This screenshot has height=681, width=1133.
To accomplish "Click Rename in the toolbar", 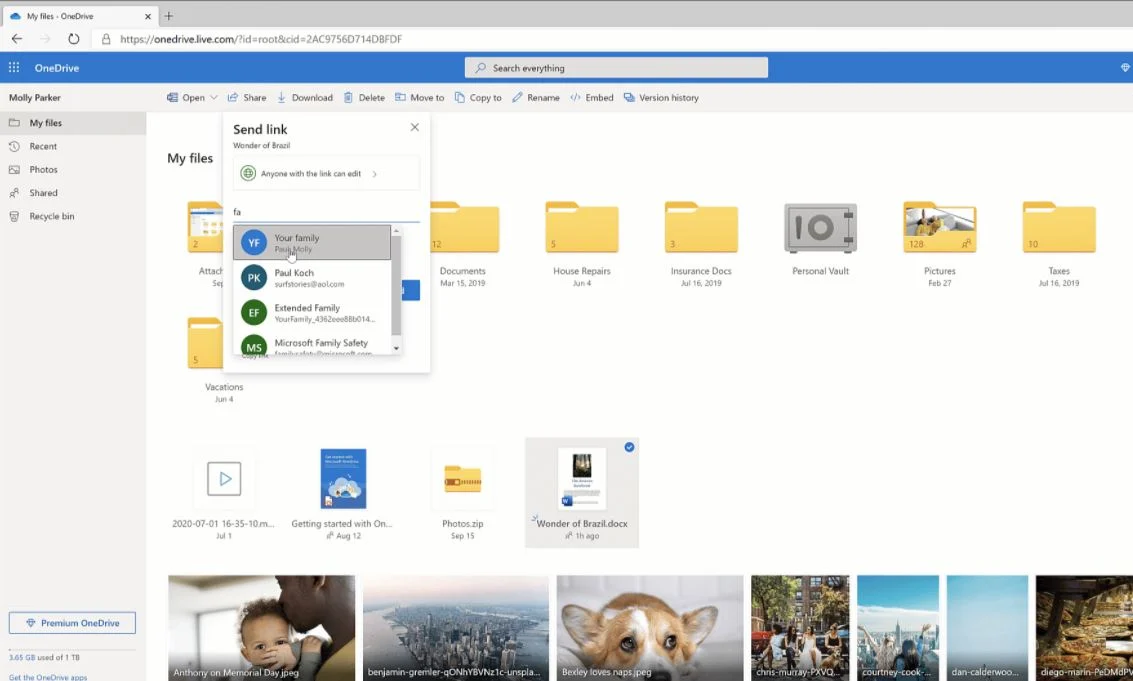I will coord(536,98).
